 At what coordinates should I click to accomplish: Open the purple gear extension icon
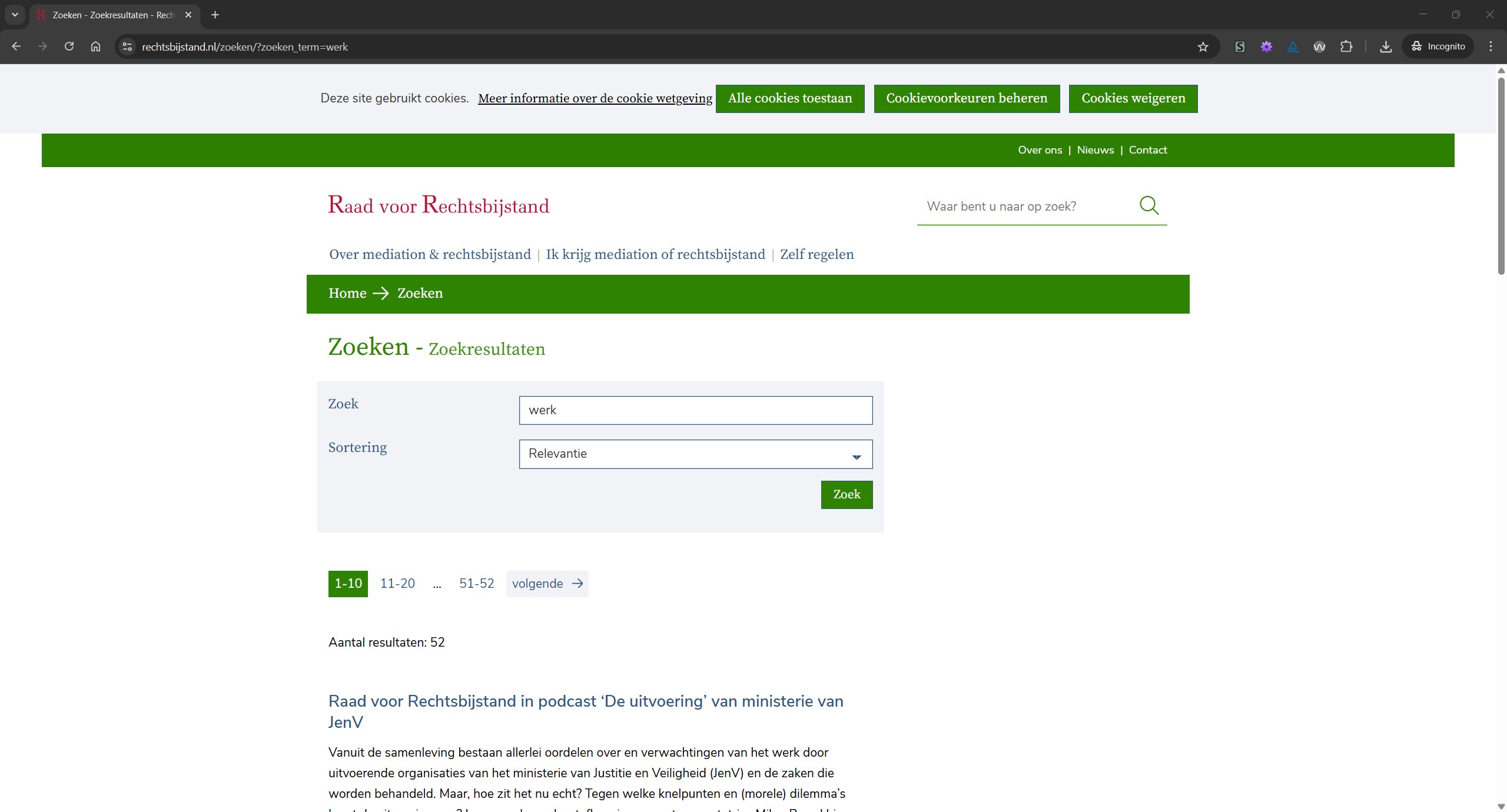[1266, 46]
